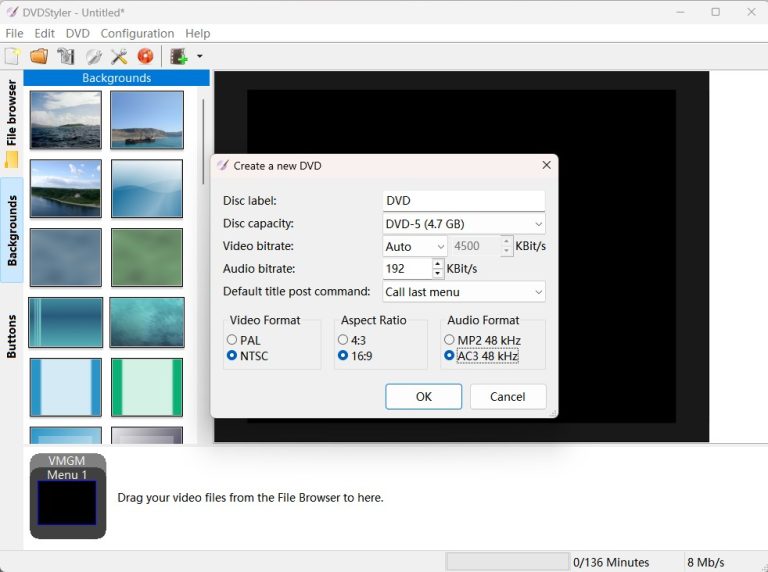Switch to the Buttons side tab
This screenshot has width=768, height=572.
(12, 336)
